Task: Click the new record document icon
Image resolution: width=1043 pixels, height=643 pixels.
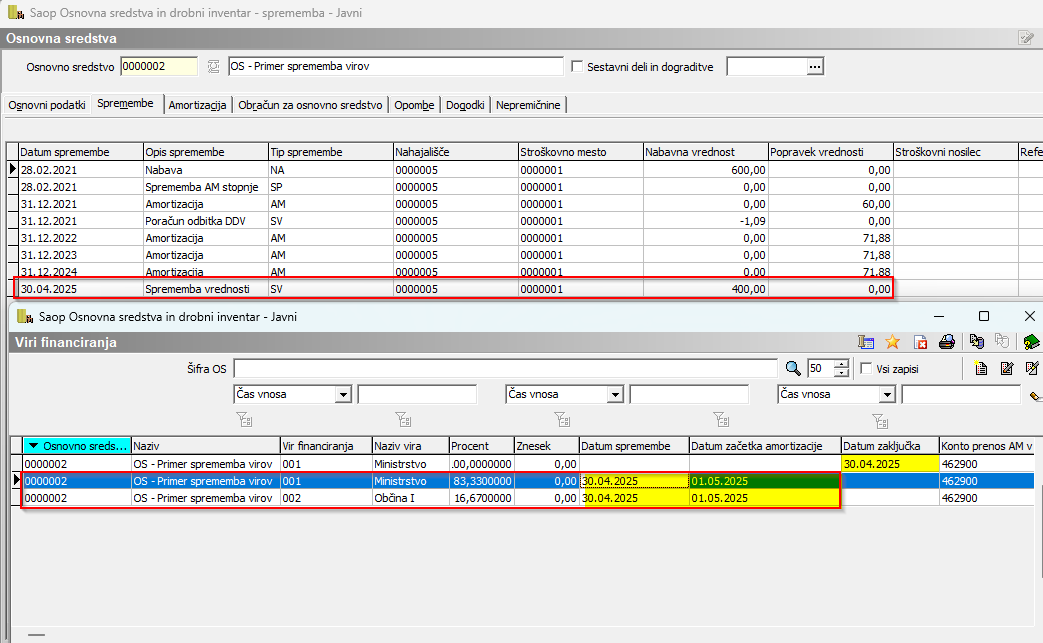Action: tap(981, 368)
